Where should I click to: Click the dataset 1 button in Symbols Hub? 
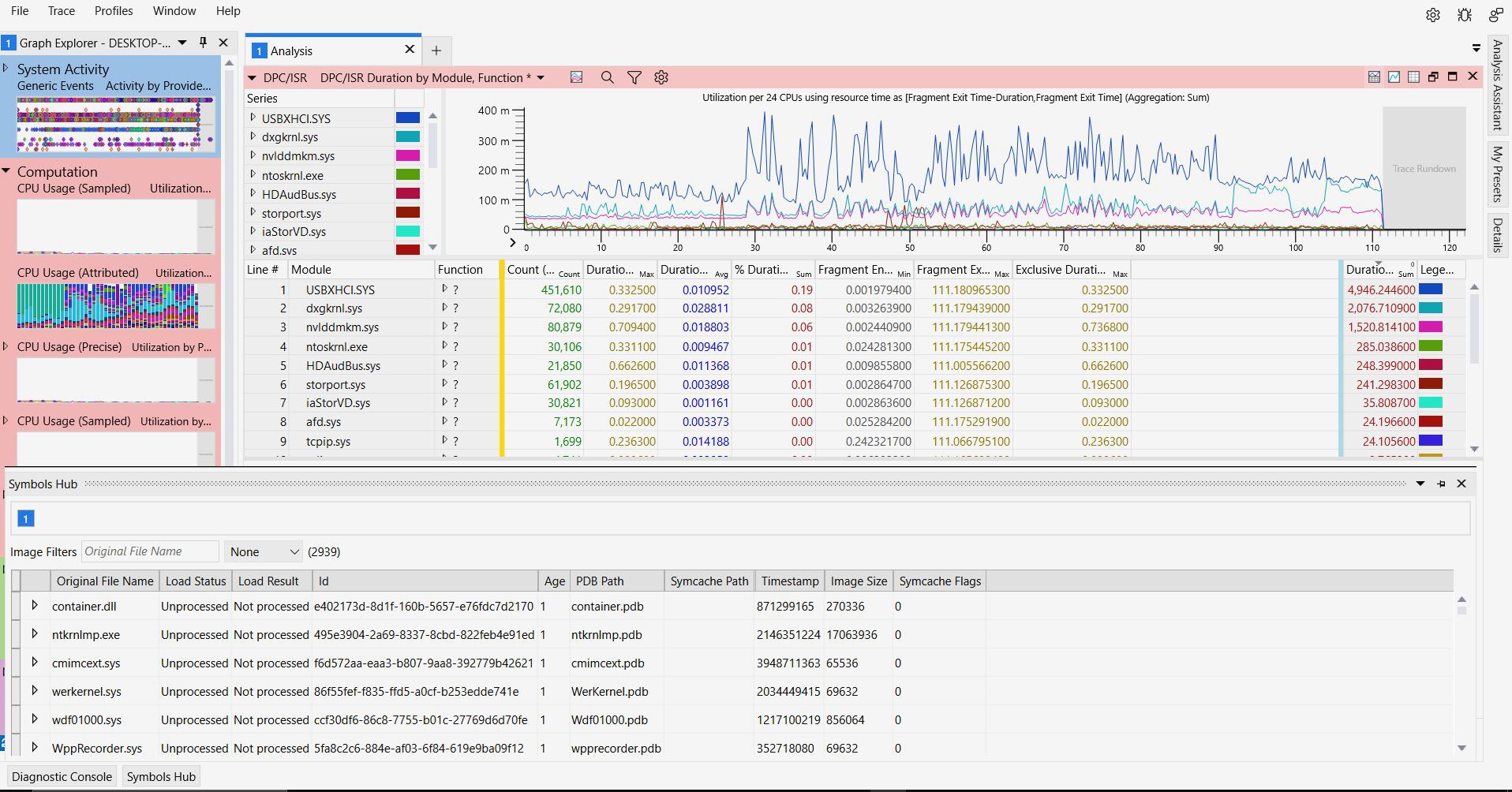26,518
